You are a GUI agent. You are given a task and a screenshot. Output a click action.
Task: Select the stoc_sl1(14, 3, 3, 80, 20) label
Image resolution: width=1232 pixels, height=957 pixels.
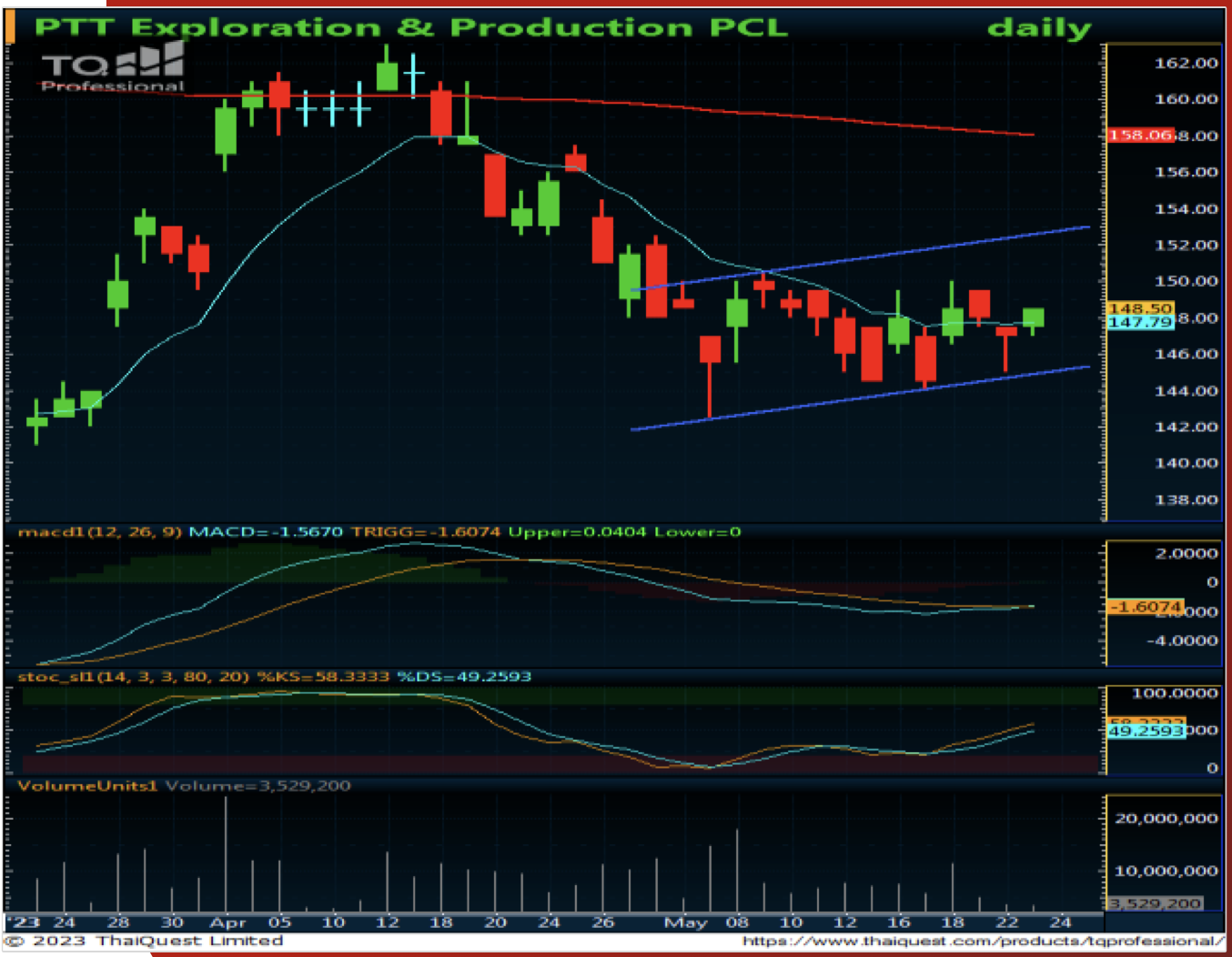pyautogui.click(x=134, y=676)
